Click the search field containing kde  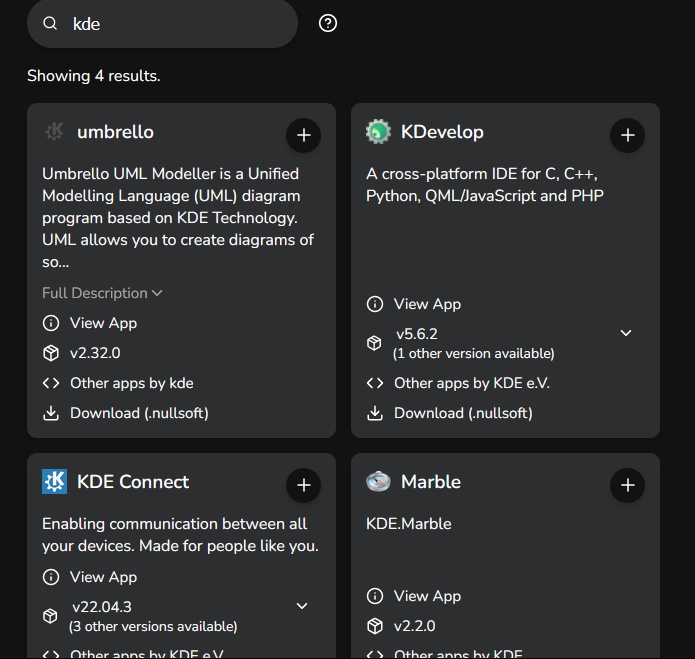click(x=170, y=23)
